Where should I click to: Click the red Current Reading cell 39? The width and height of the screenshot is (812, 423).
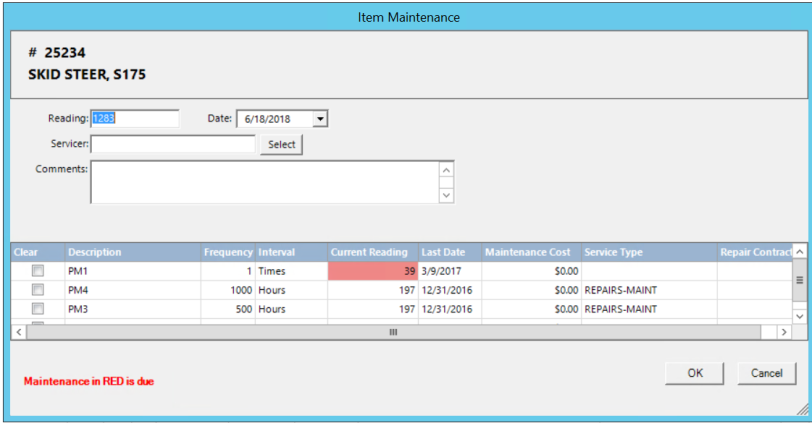pyautogui.click(x=373, y=271)
